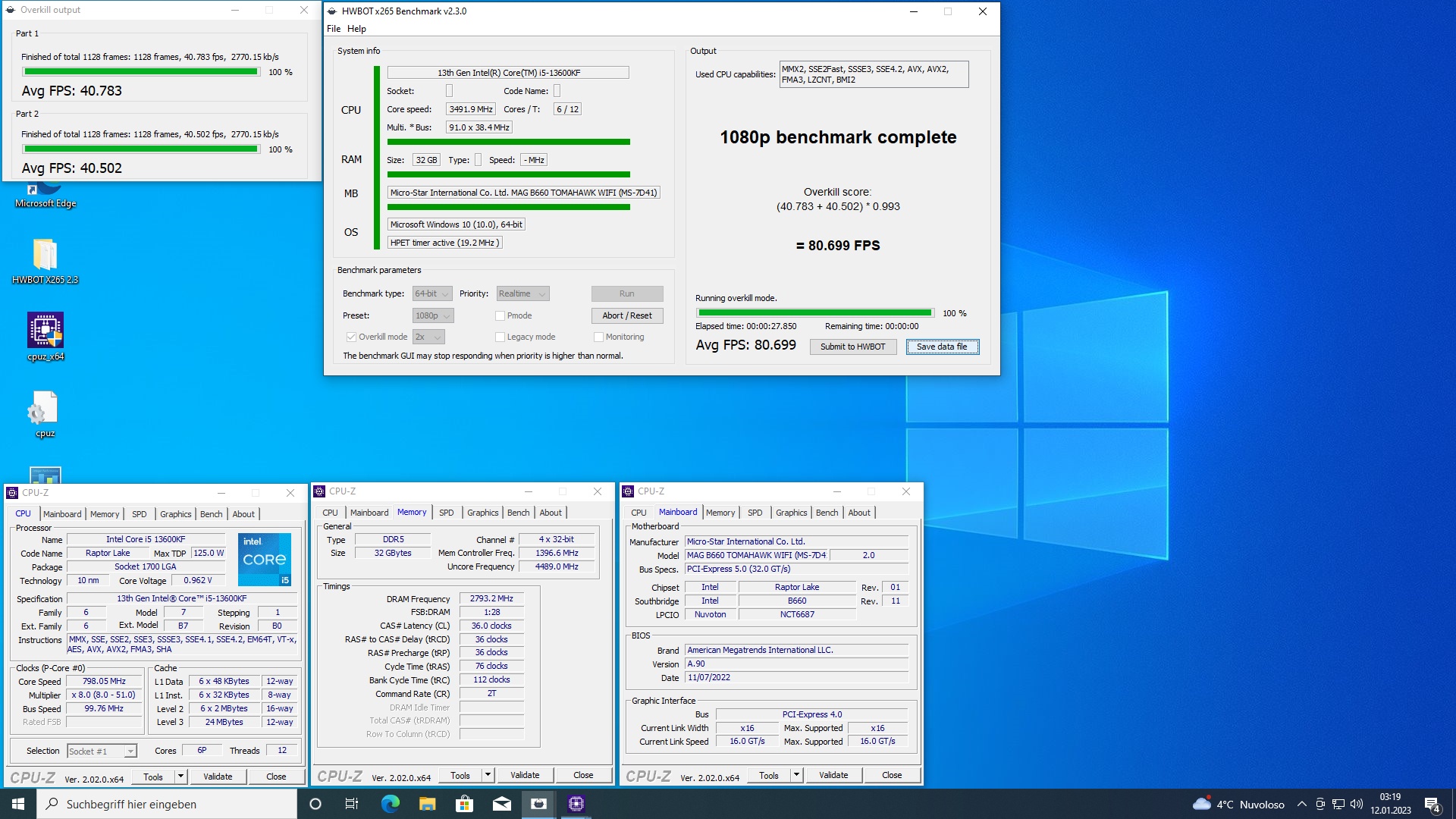Click the Tools button in Memory window
The image size is (1456, 819).
[460, 775]
